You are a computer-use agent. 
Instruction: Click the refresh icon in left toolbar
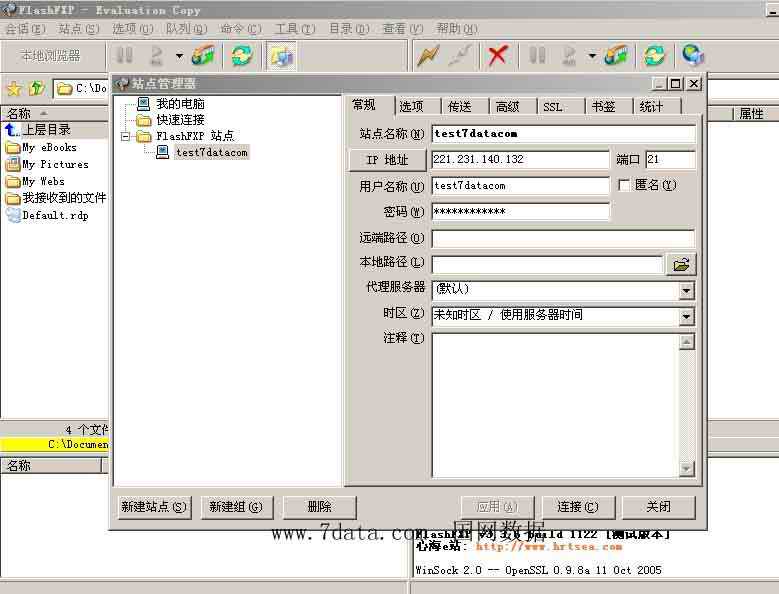click(x=241, y=56)
